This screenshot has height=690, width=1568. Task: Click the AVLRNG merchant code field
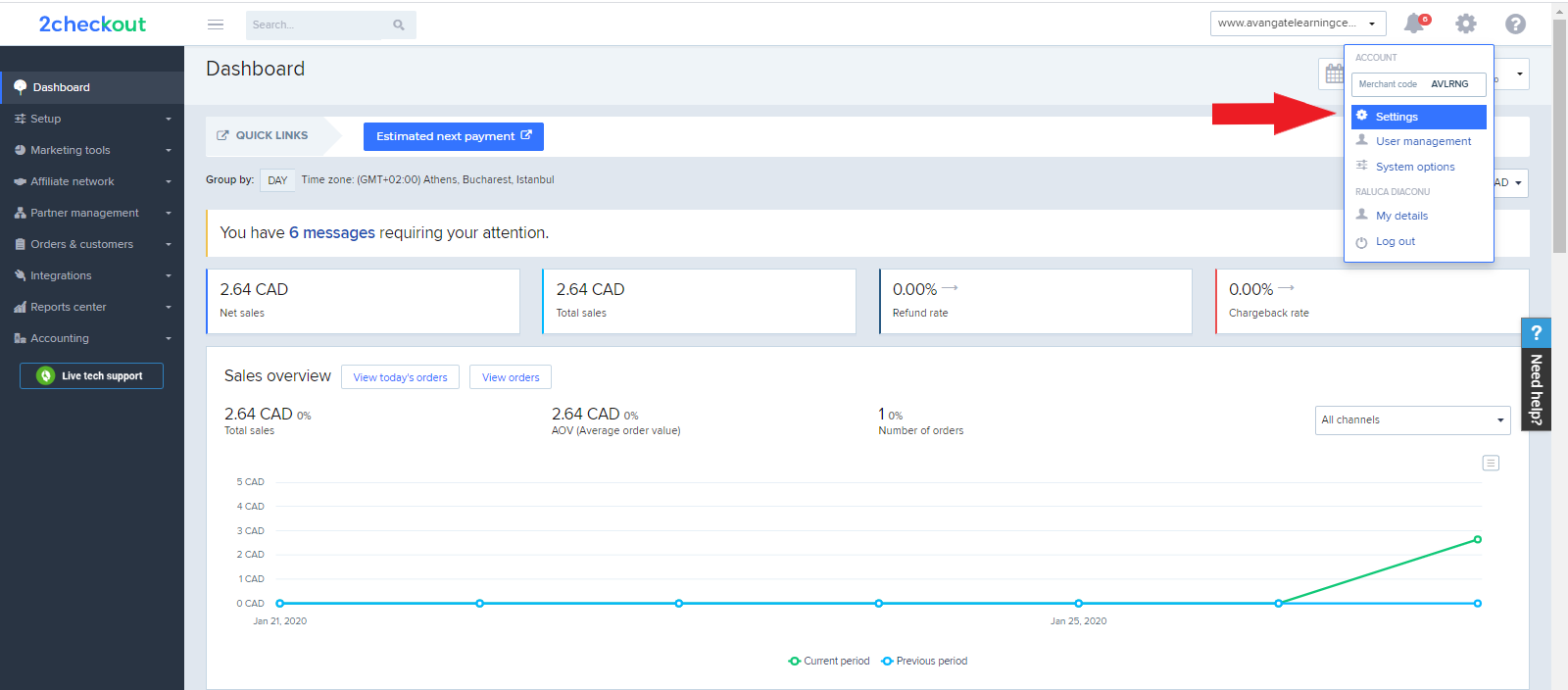point(1418,84)
